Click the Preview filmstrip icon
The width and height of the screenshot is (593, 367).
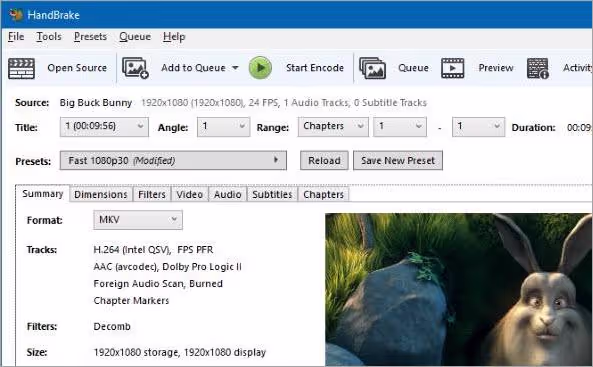point(453,68)
